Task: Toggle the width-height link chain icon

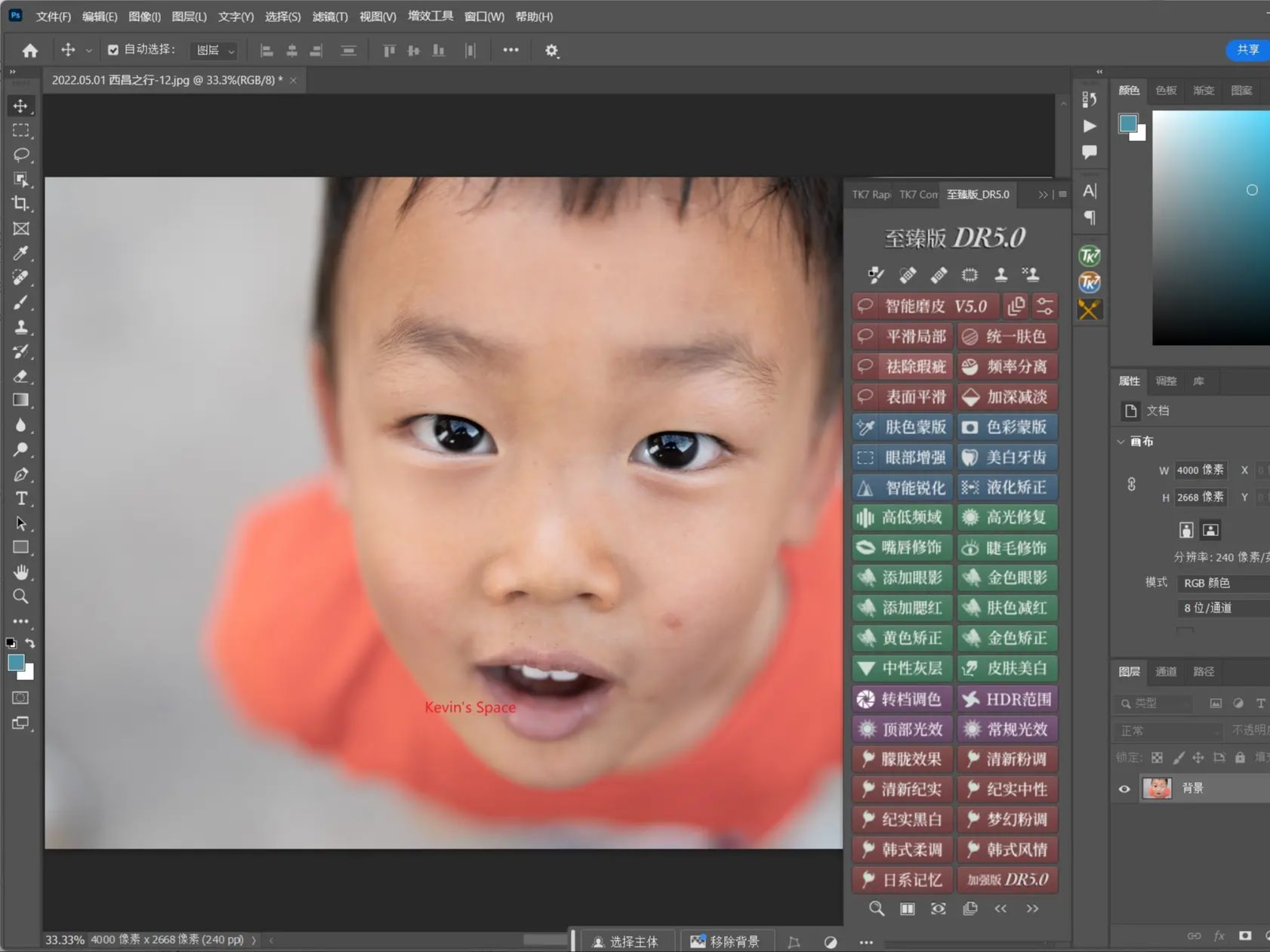Action: (1131, 484)
